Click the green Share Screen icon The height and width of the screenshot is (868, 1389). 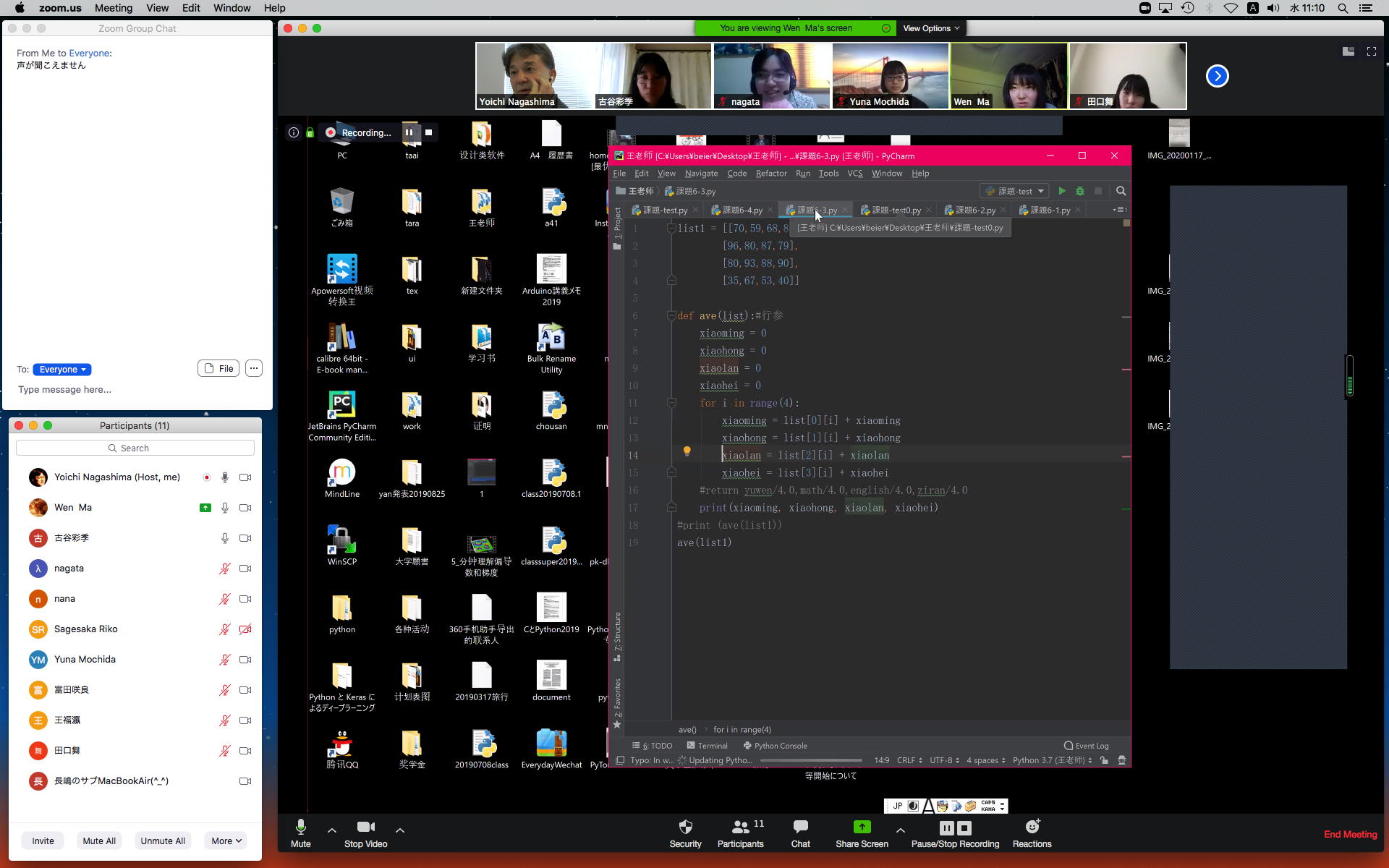[861, 827]
